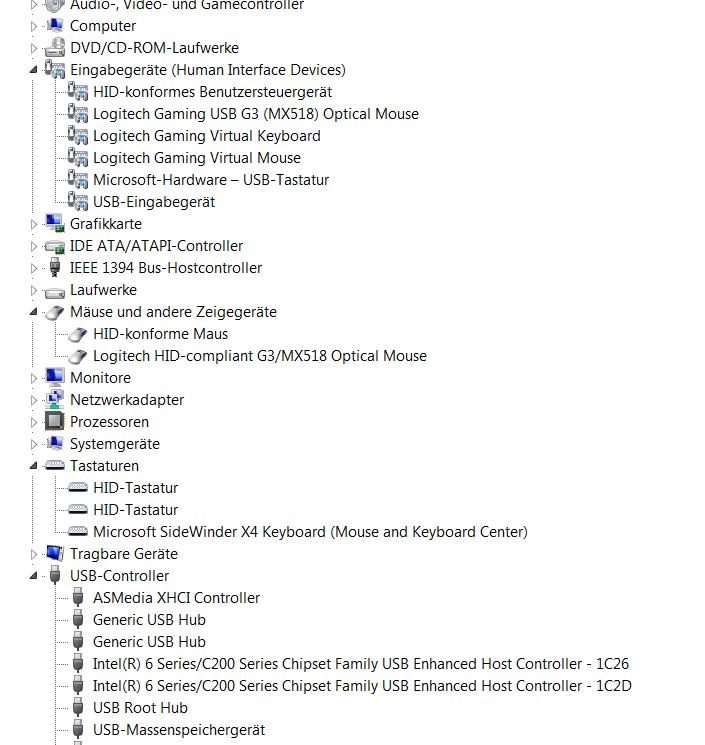The width and height of the screenshot is (705, 745).
Task: Click the Eingabegeräte (Human Interface Devices) icon
Action: click(55, 69)
